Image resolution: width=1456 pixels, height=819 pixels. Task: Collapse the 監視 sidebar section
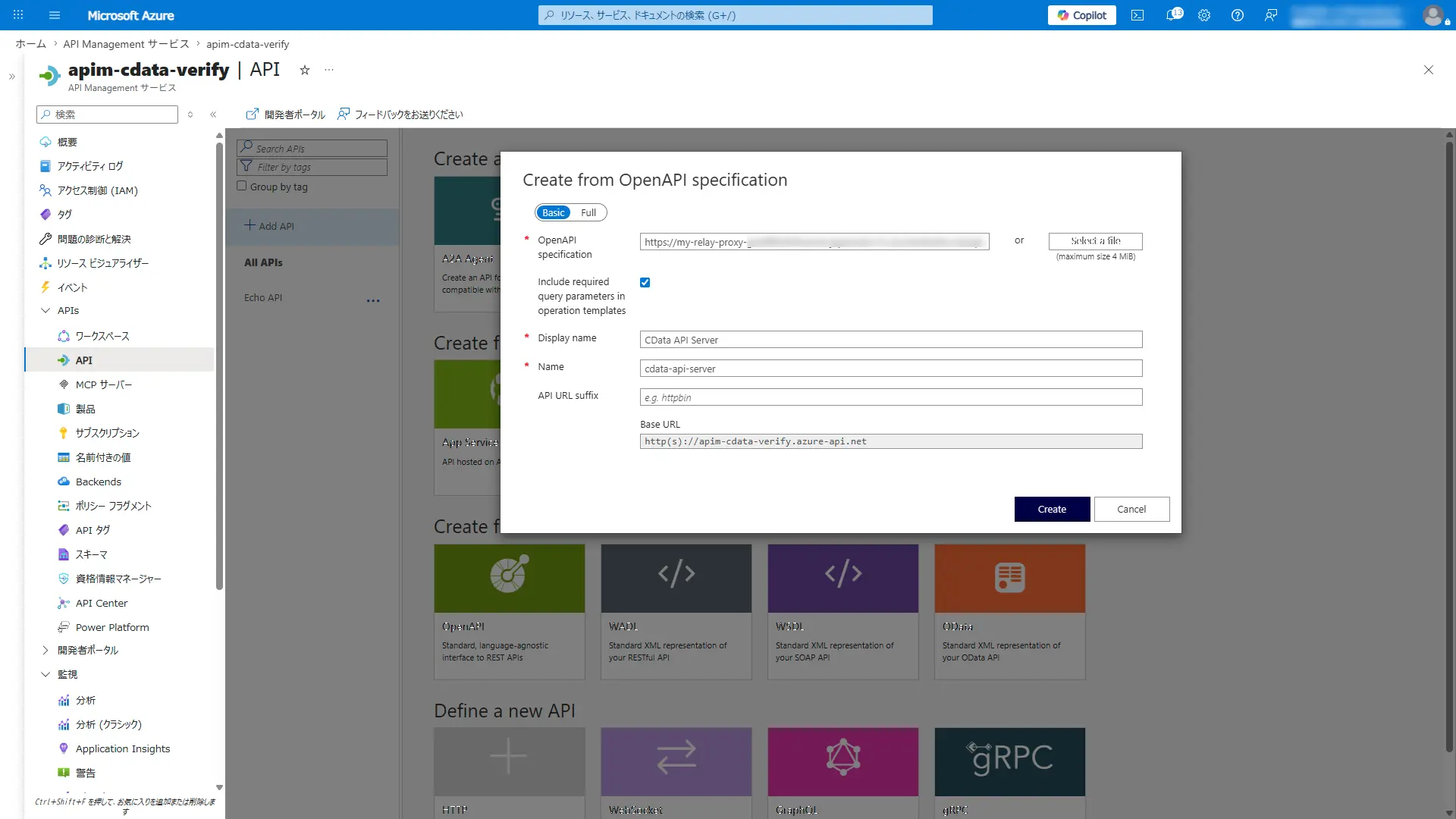point(45,674)
